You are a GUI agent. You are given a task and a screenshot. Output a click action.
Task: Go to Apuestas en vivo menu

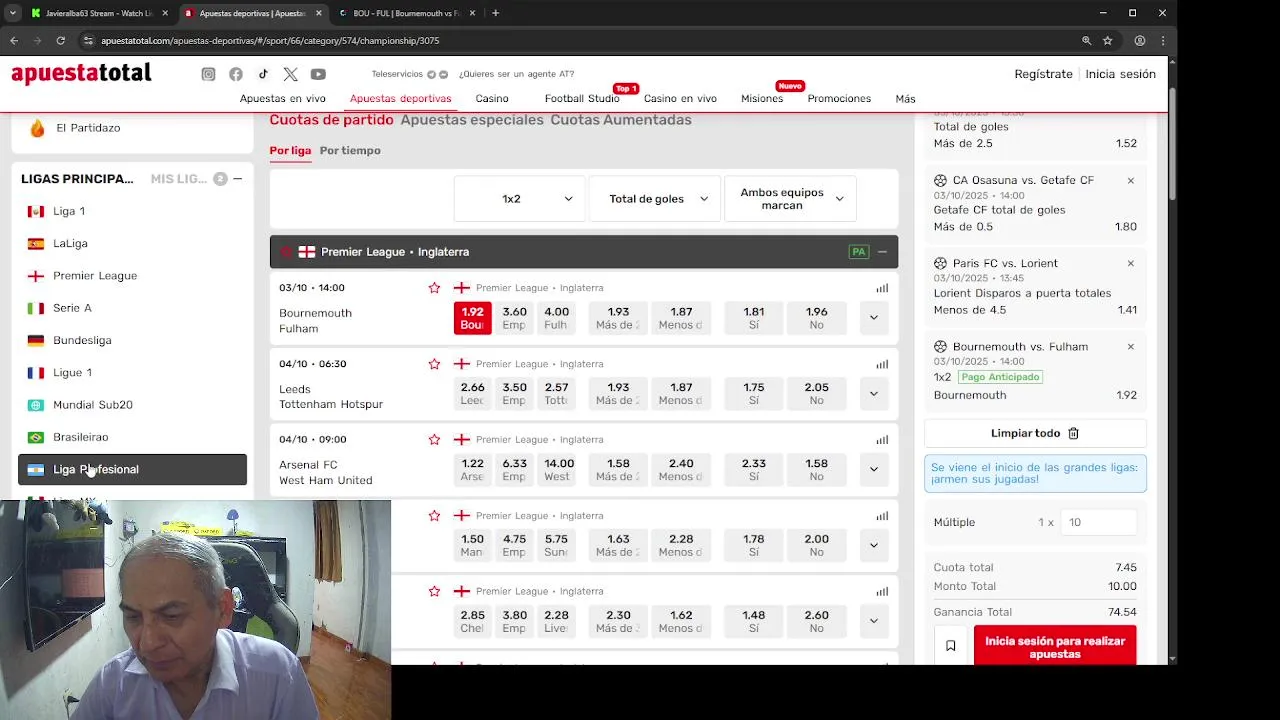coord(283,99)
